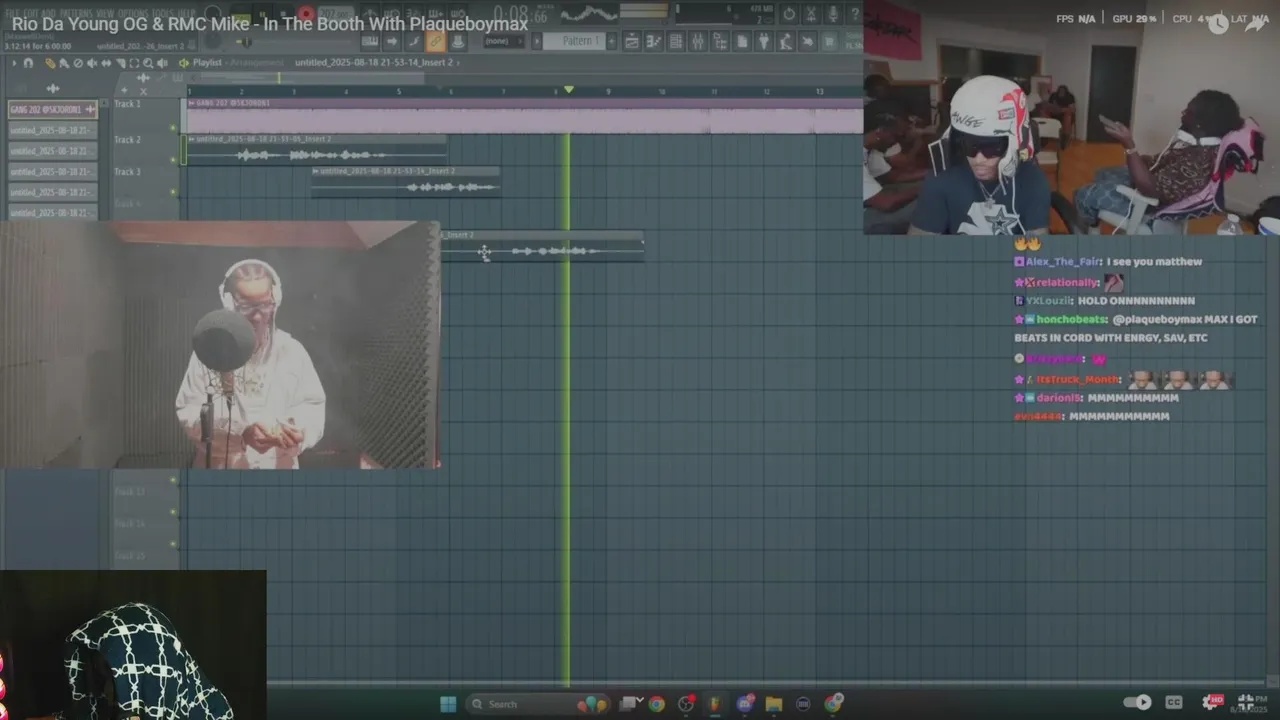Open the piano roll view icon

click(653, 41)
